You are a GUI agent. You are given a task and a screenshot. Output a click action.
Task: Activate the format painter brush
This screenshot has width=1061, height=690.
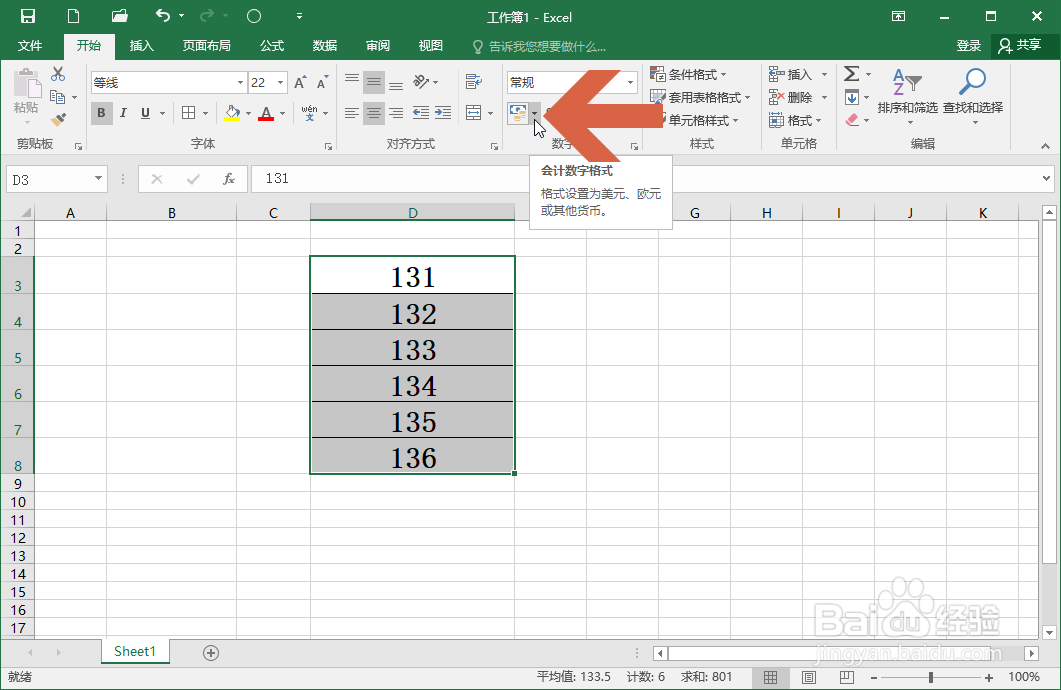coord(58,120)
